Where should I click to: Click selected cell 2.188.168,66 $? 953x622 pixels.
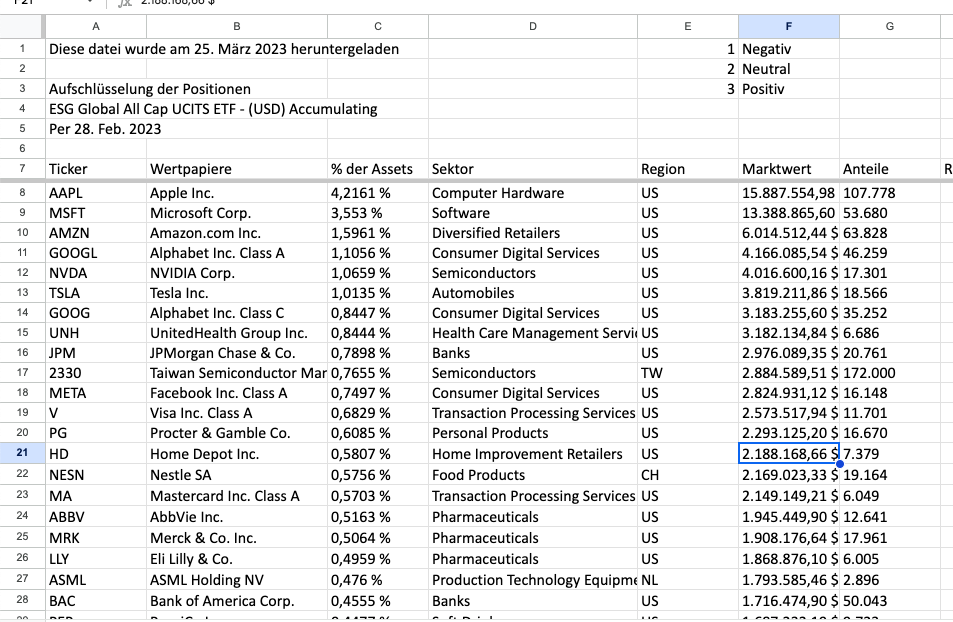click(789, 454)
